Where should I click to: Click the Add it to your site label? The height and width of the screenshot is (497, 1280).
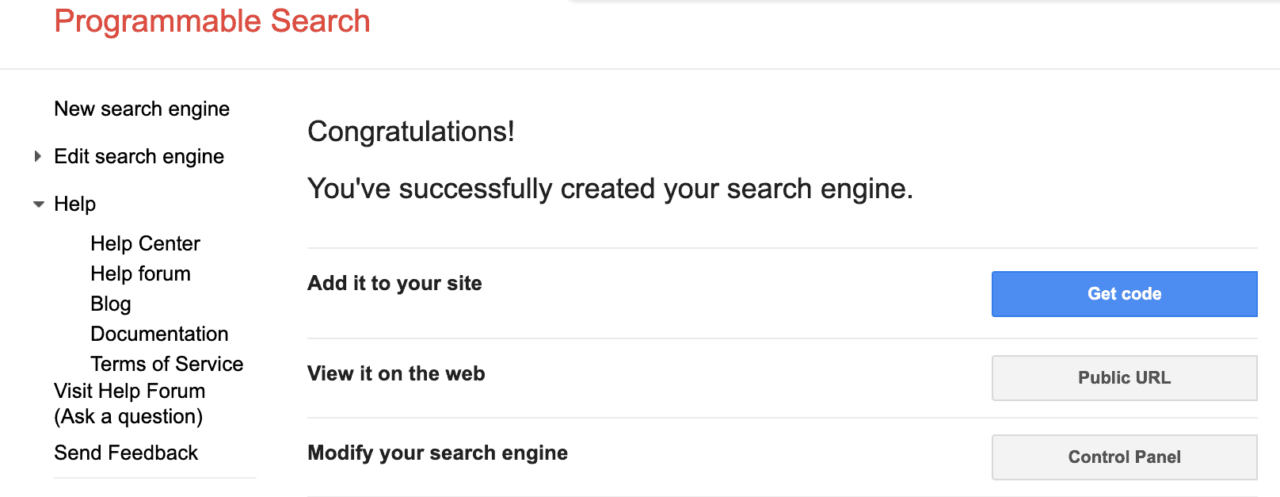(x=395, y=284)
